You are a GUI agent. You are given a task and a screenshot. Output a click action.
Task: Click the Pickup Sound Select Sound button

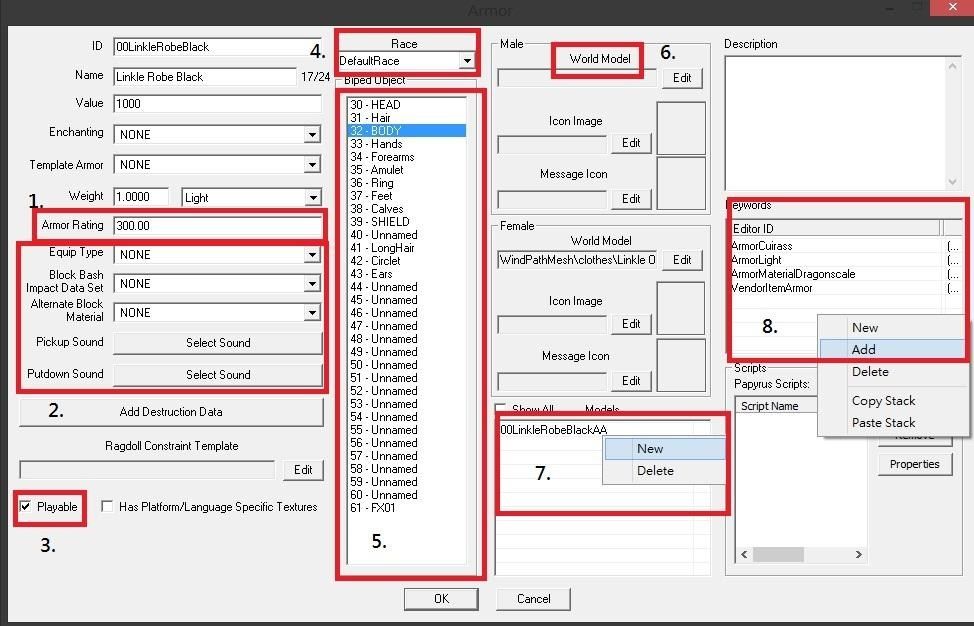point(218,343)
